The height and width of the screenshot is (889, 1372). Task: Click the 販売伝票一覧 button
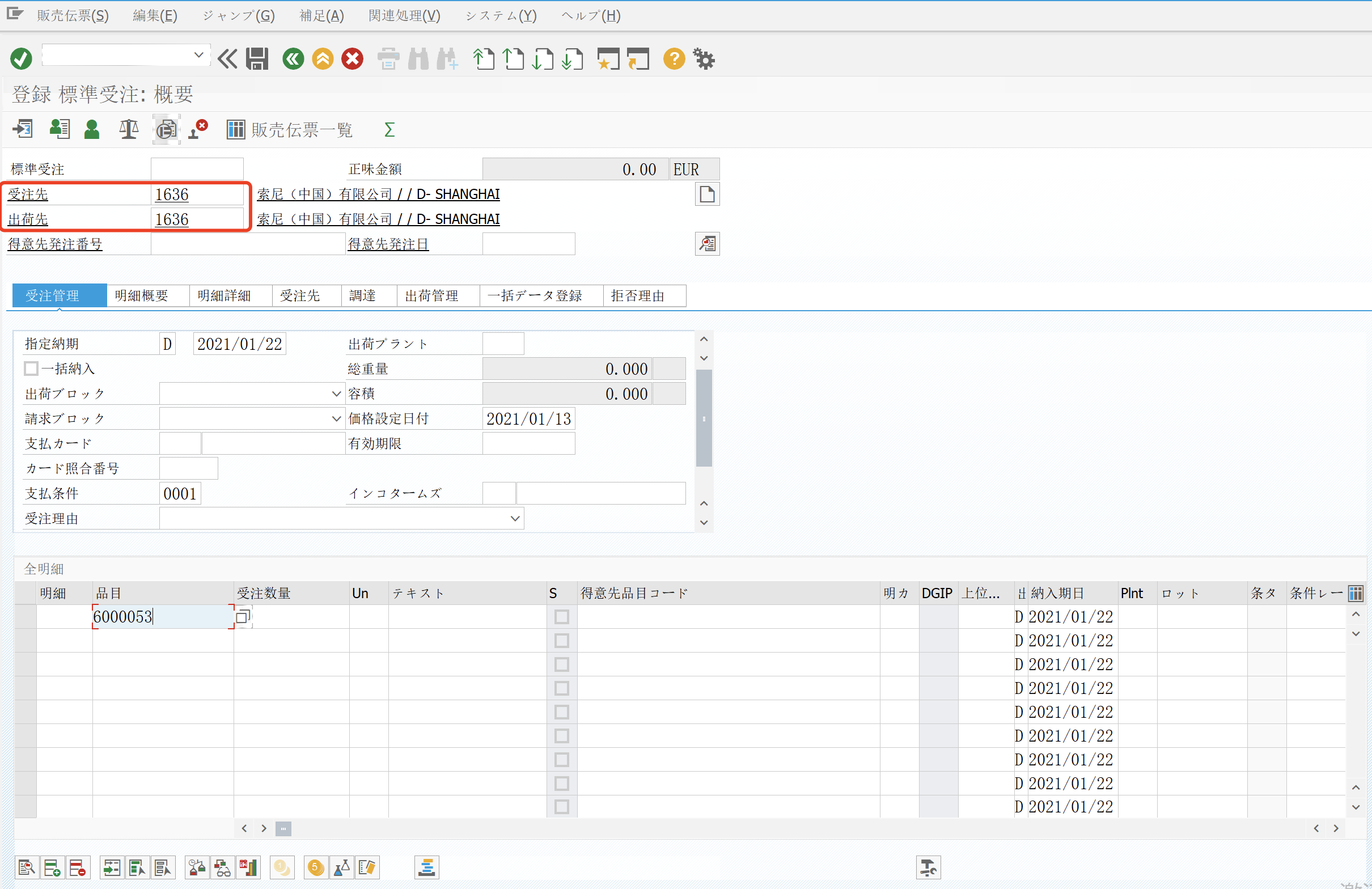pyautogui.click(x=290, y=130)
